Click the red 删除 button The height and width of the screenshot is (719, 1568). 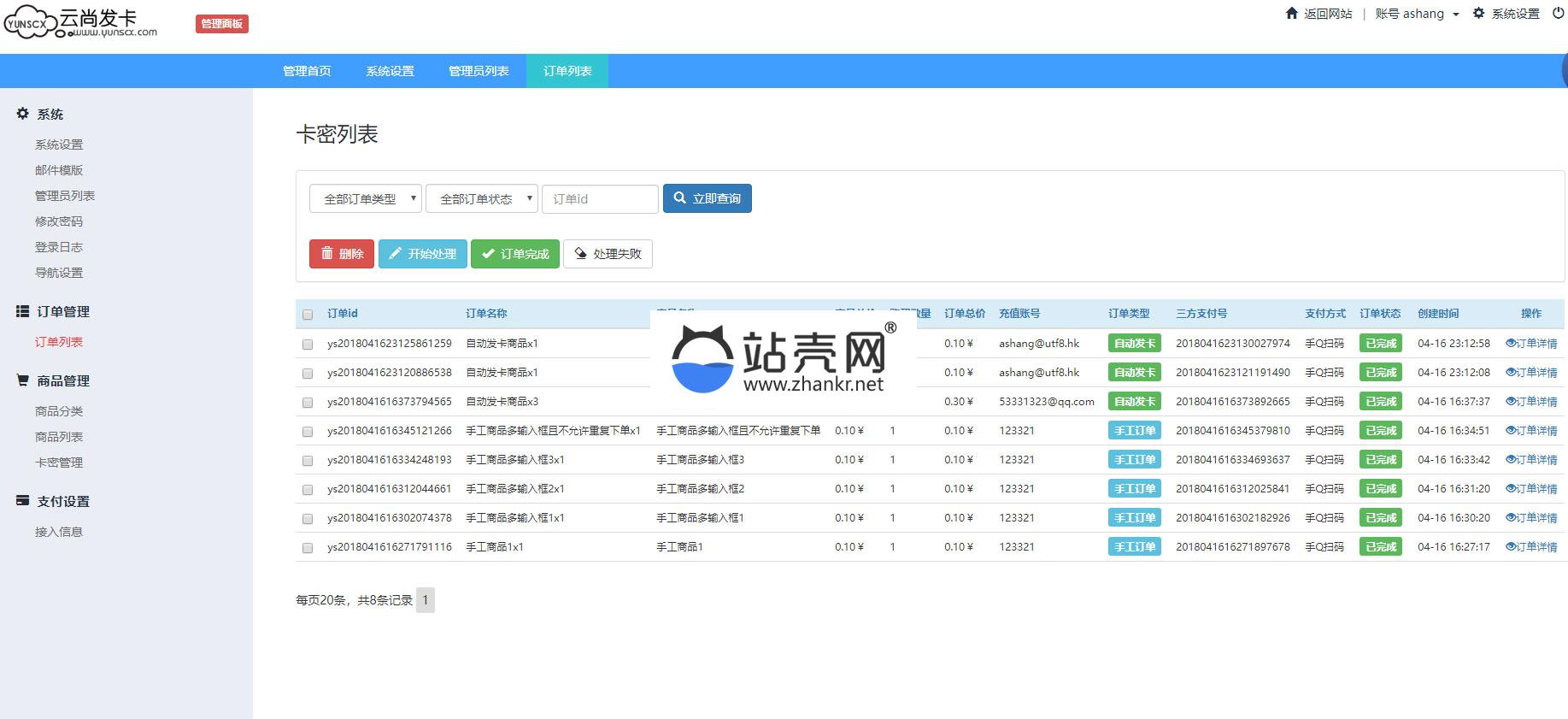point(342,254)
